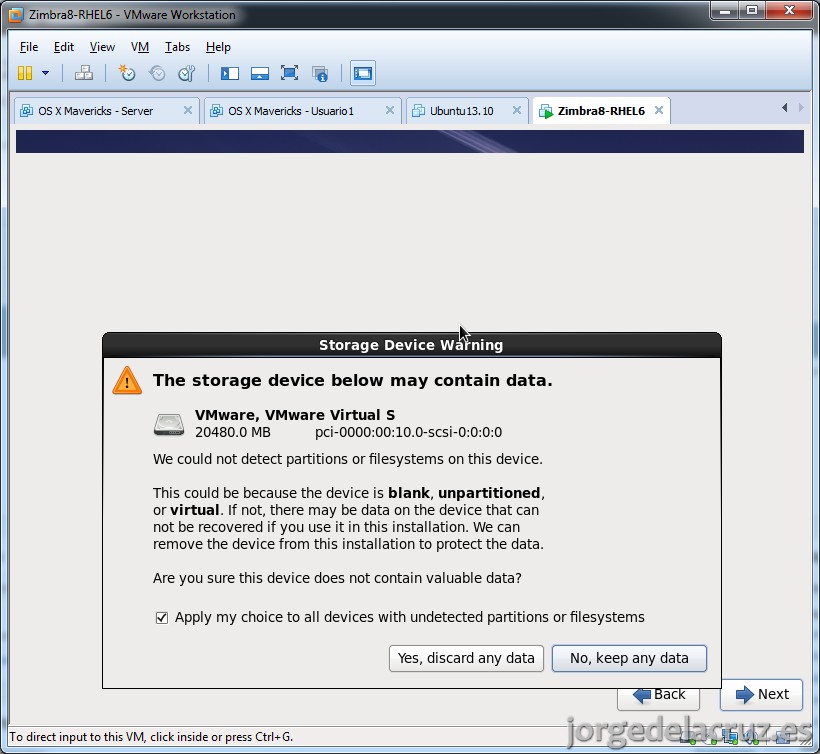820x754 pixels.
Task: Close the Zimbra8-RHEL6 tab
Action: 659,110
